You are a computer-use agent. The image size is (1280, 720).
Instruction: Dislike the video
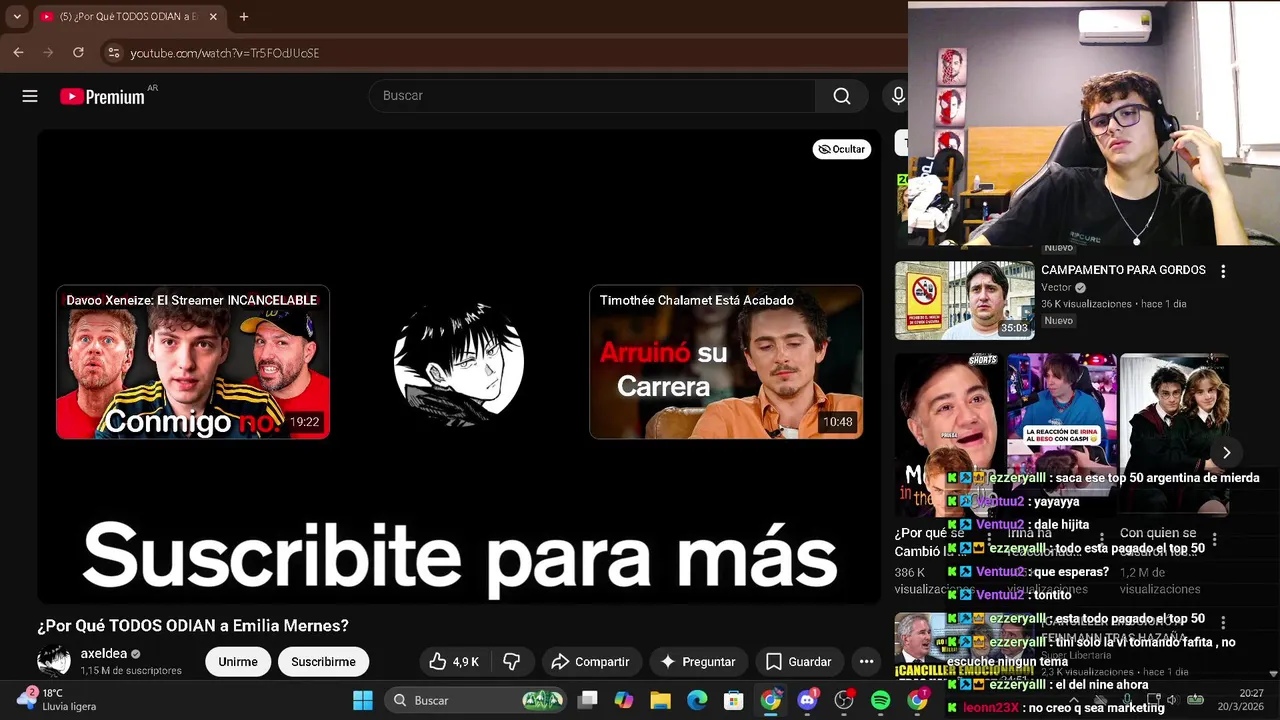coord(511,662)
